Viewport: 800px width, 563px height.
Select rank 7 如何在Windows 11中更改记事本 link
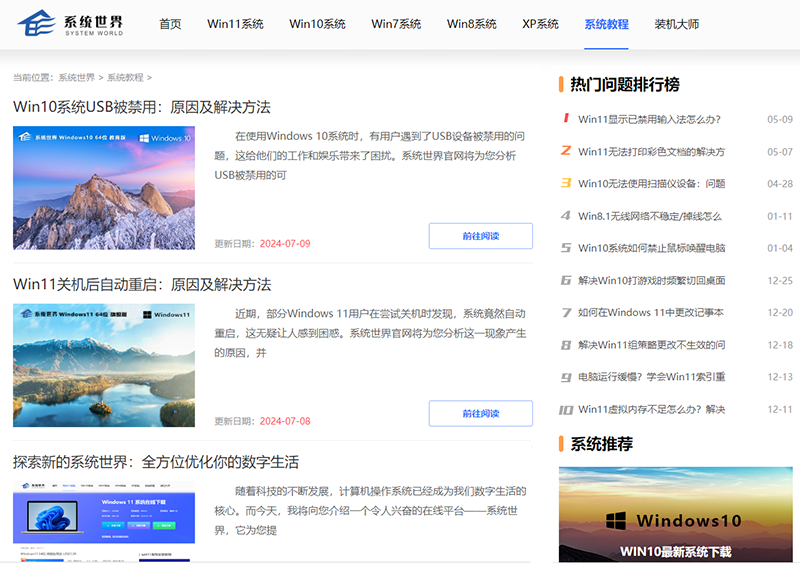coord(650,312)
